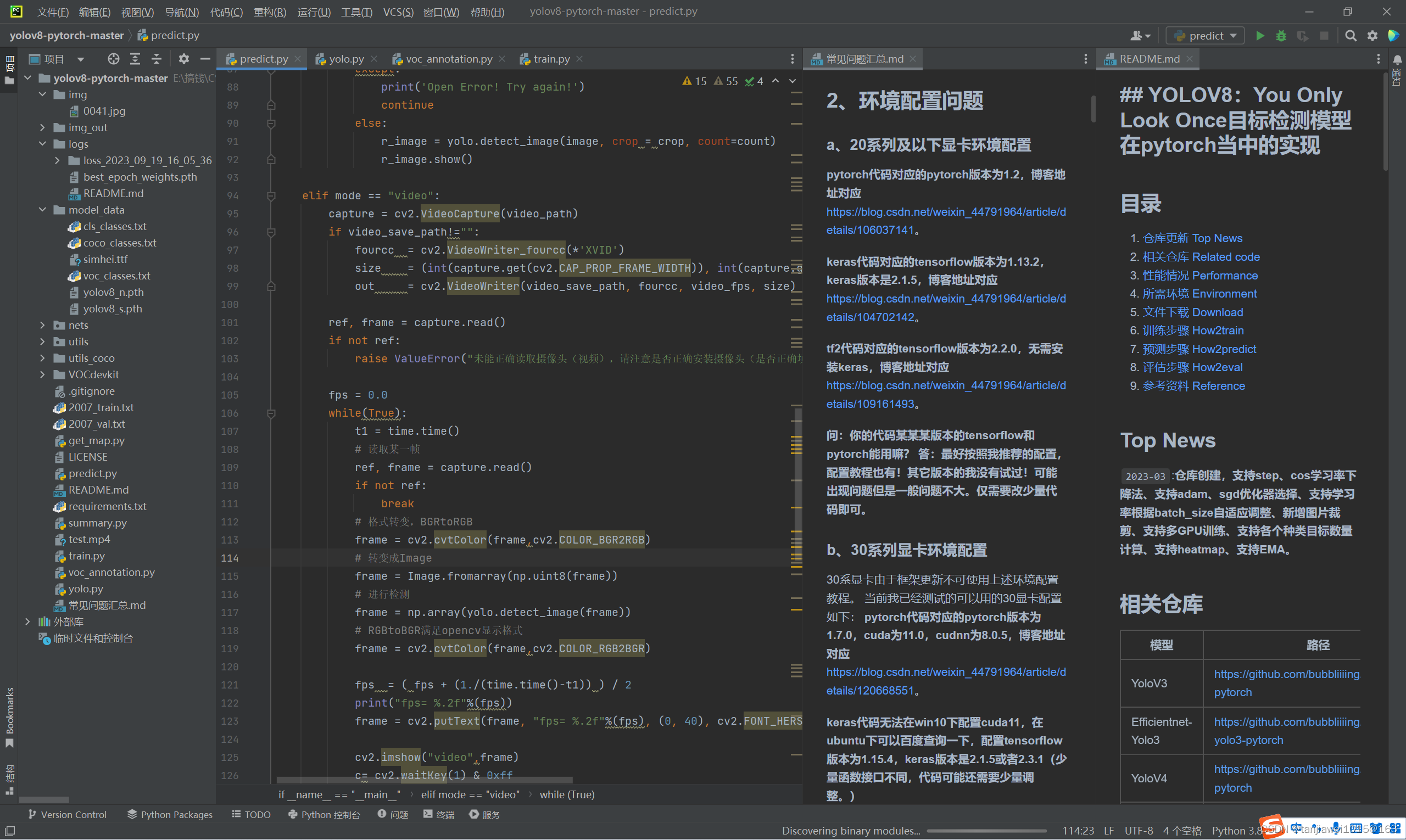Start debugging predict with the bug icon

tap(1281, 36)
